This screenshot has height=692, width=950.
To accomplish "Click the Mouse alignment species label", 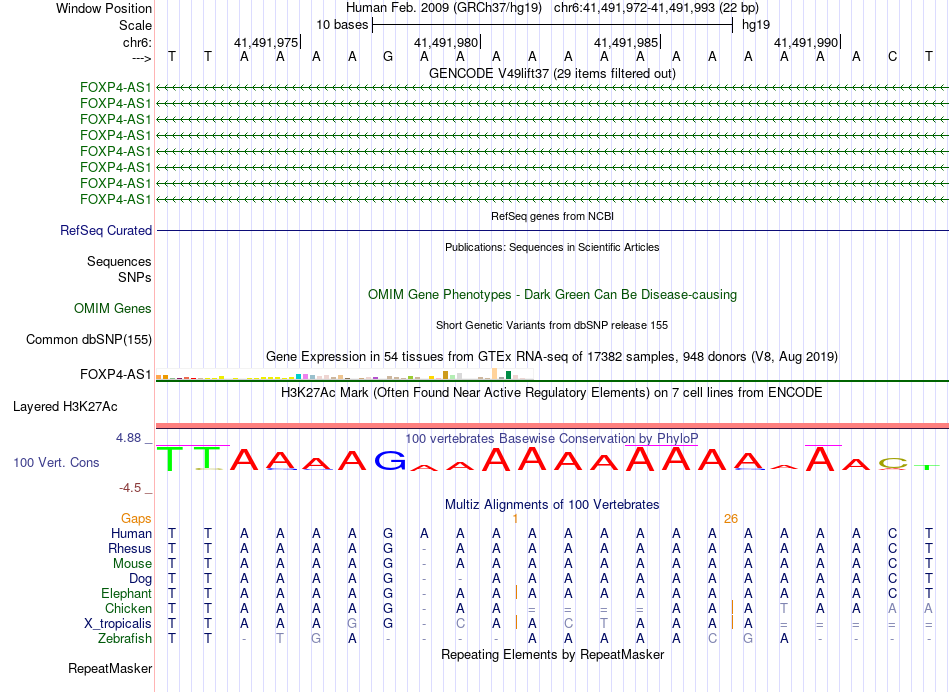I will pyautogui.click(x=132, y=564).
